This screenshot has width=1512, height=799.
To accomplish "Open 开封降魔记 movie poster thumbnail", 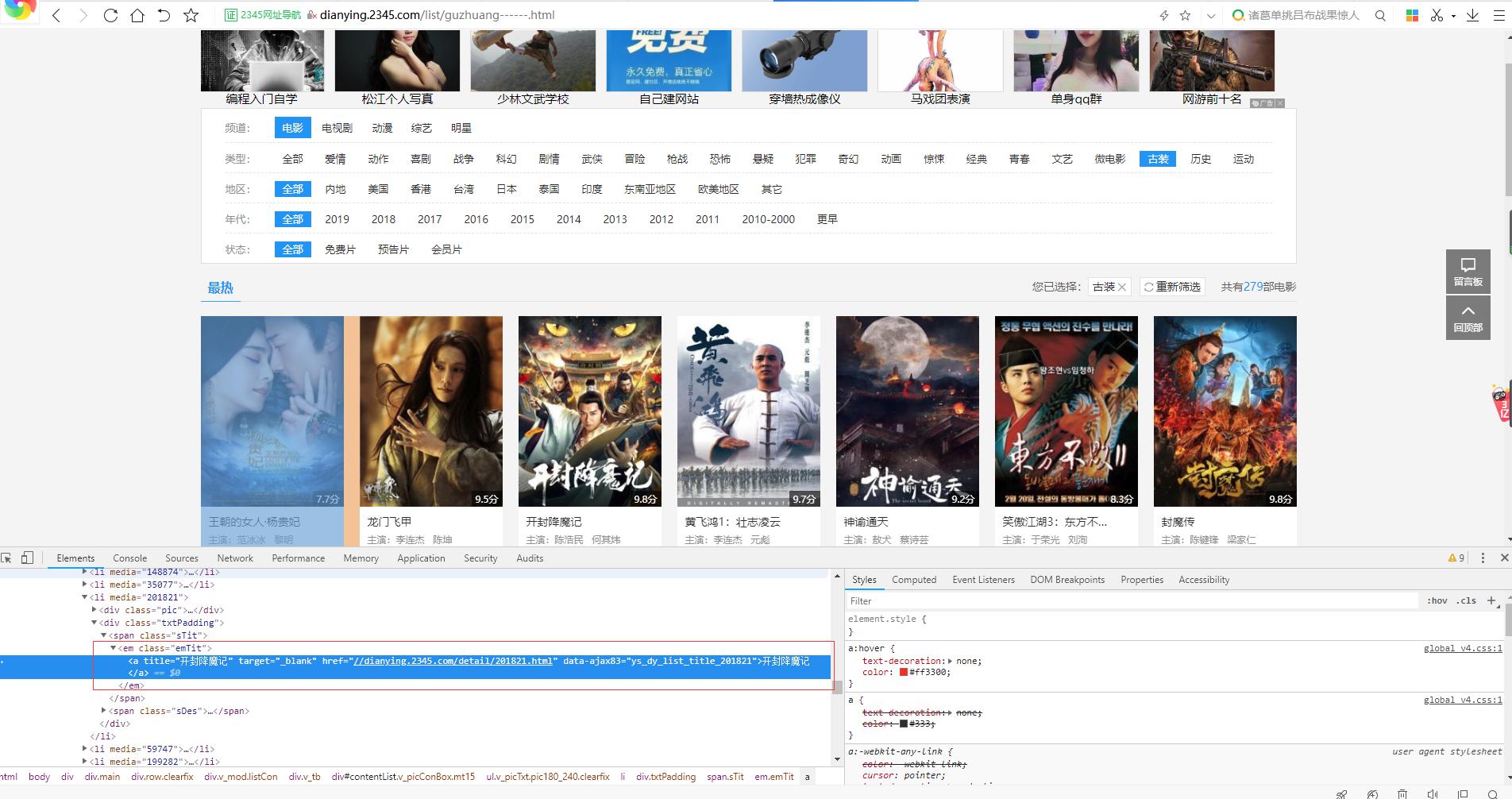I will pyautogui.click(x=590, y=411).
